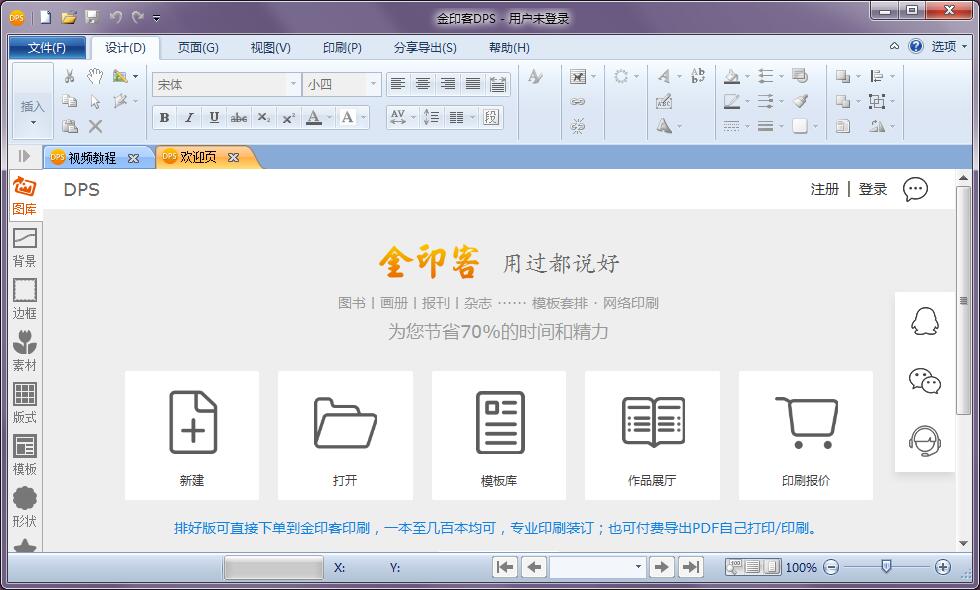Toggle italic text formatting
This screenshot has height=590, width=980.
189,118
